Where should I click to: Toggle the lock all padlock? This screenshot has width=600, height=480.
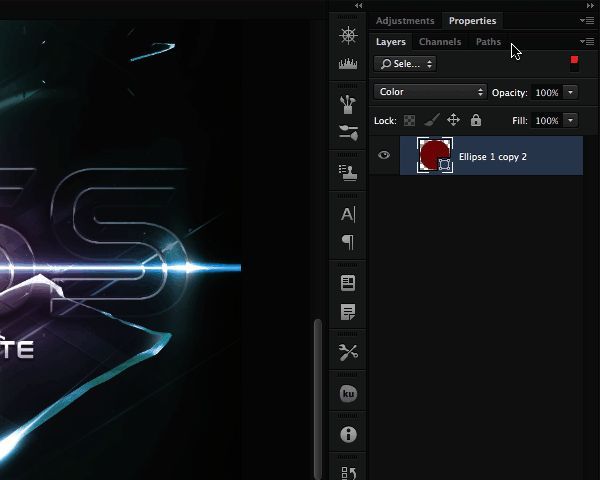(476, 120)
